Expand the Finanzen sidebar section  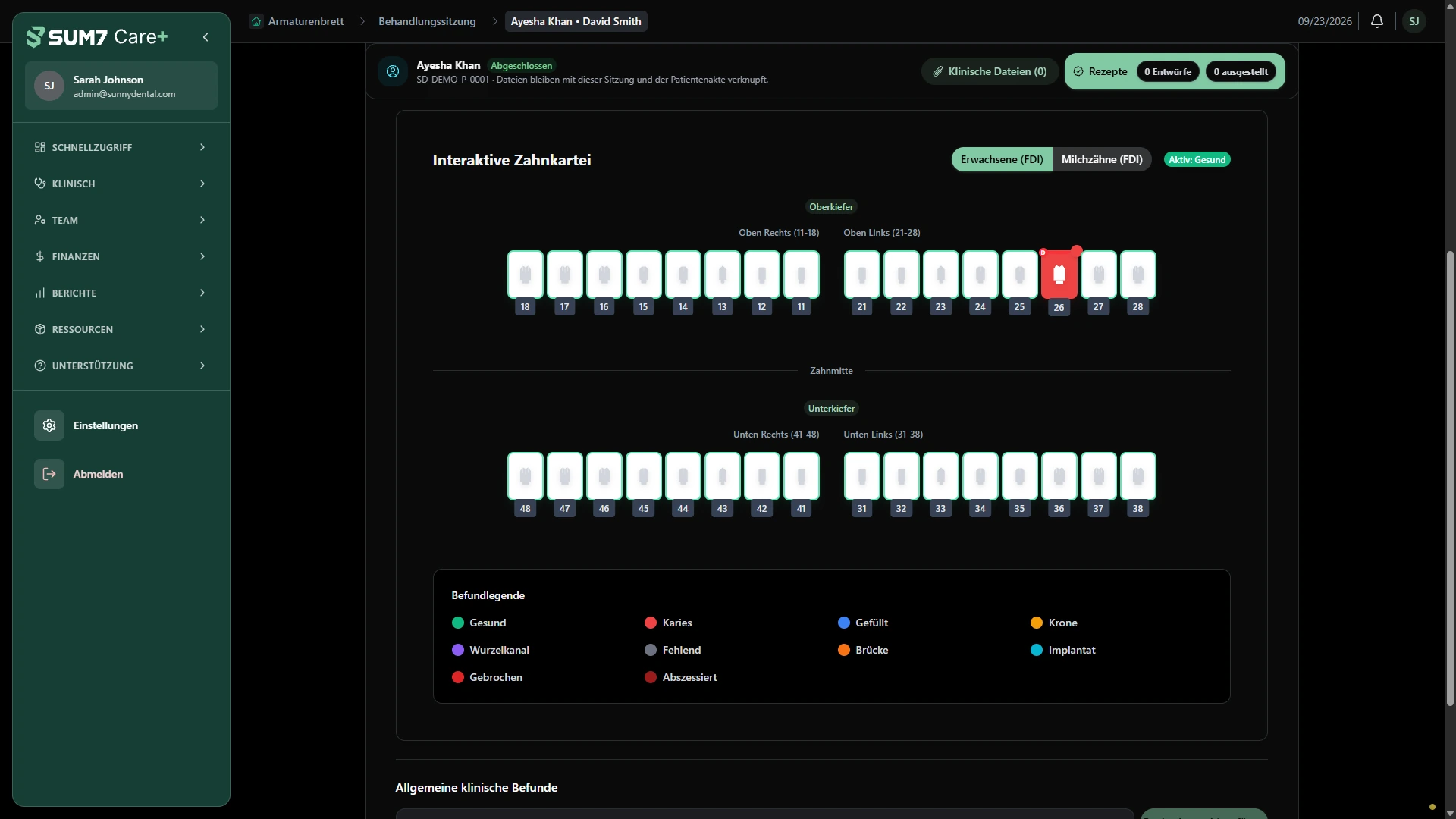tap(121, 256)
